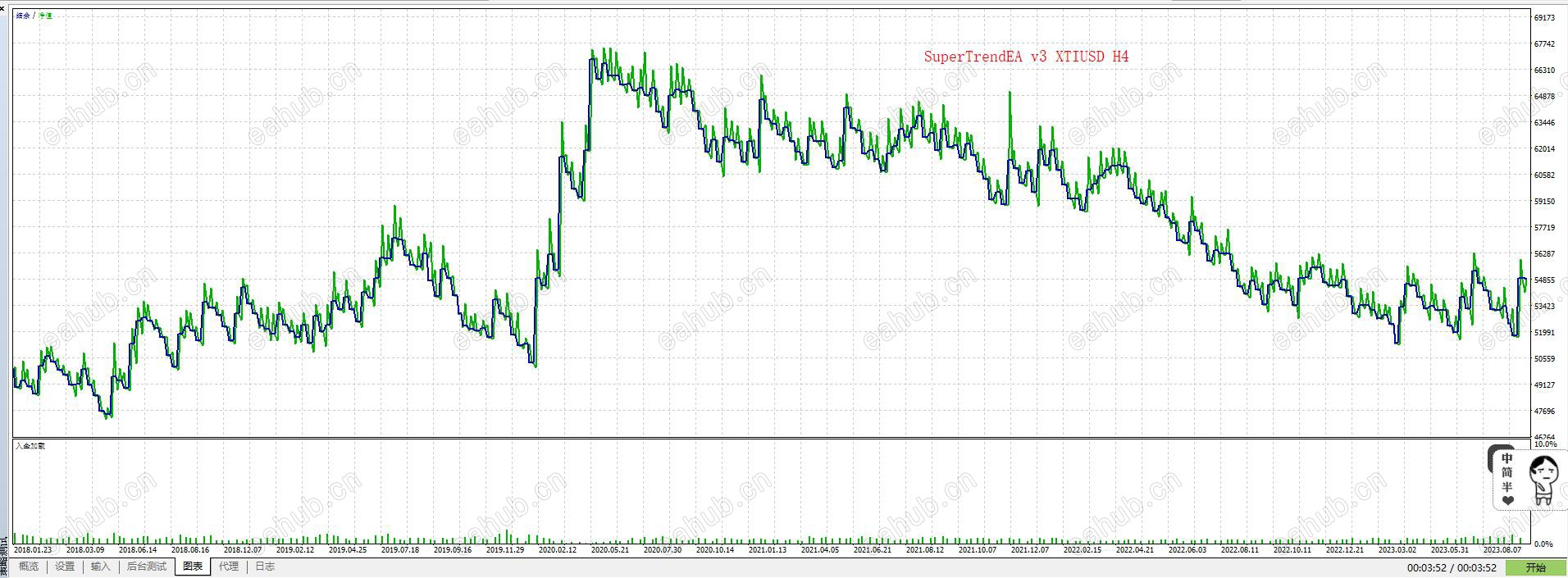This screenshot has height=578, width=1568.
Task: Click the 57719 price axis value
Action: click(1544, 227)
